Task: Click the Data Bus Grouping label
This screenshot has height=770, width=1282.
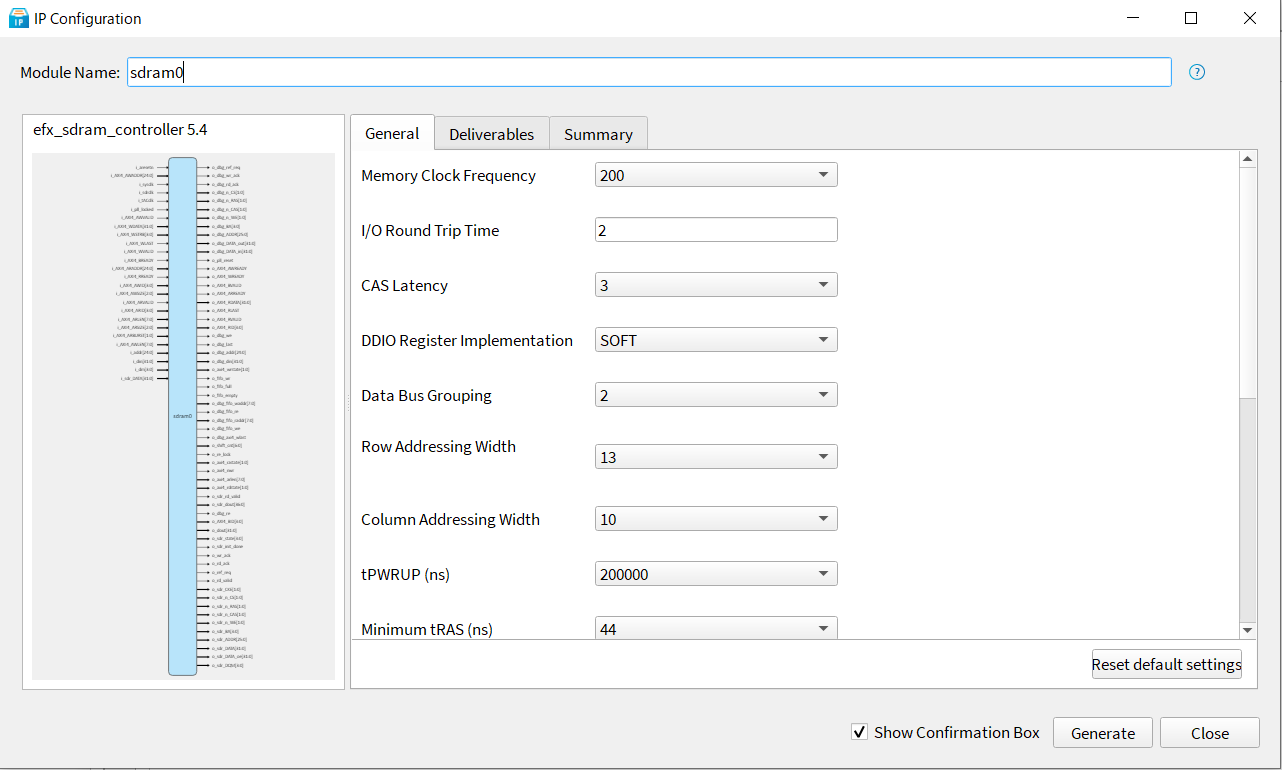Action: click(426, 395)
